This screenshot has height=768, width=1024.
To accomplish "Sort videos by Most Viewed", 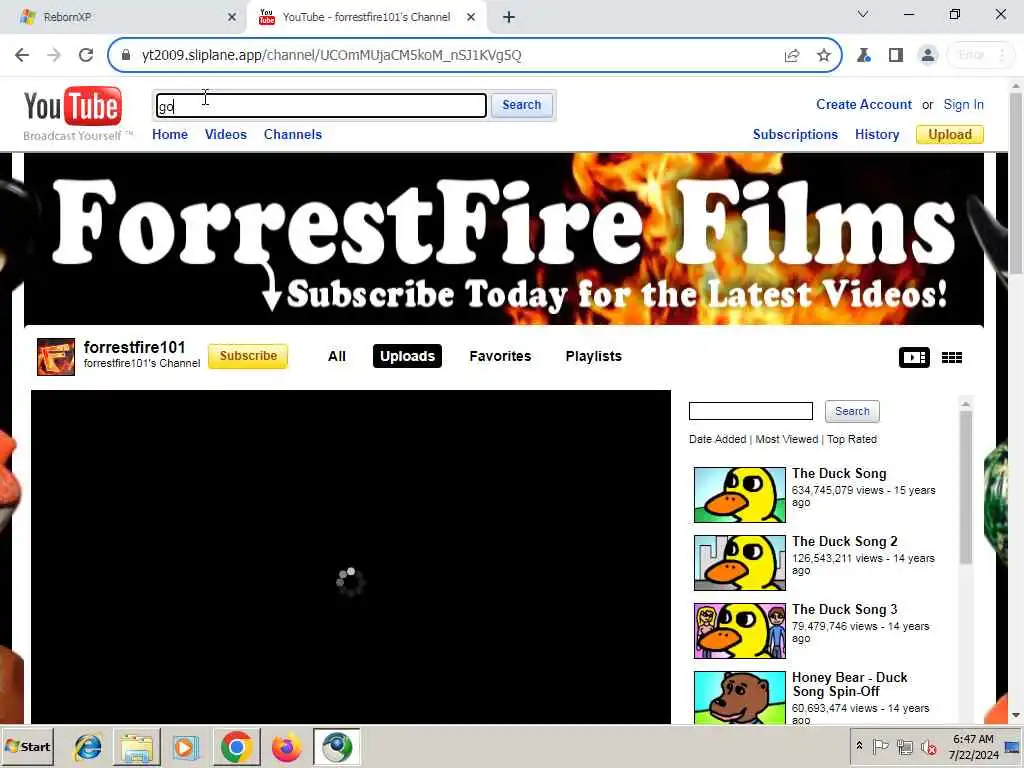I will point(786,439).
